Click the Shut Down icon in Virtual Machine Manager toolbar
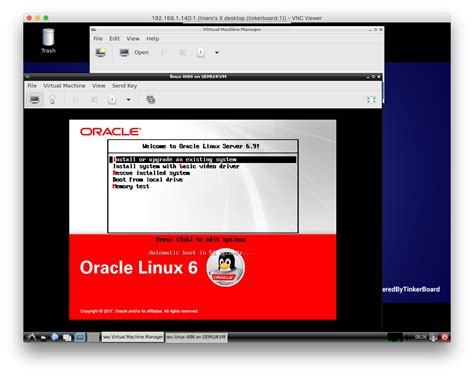The width and height of the screenshot is (474, 376). click(x=200, y=53)
